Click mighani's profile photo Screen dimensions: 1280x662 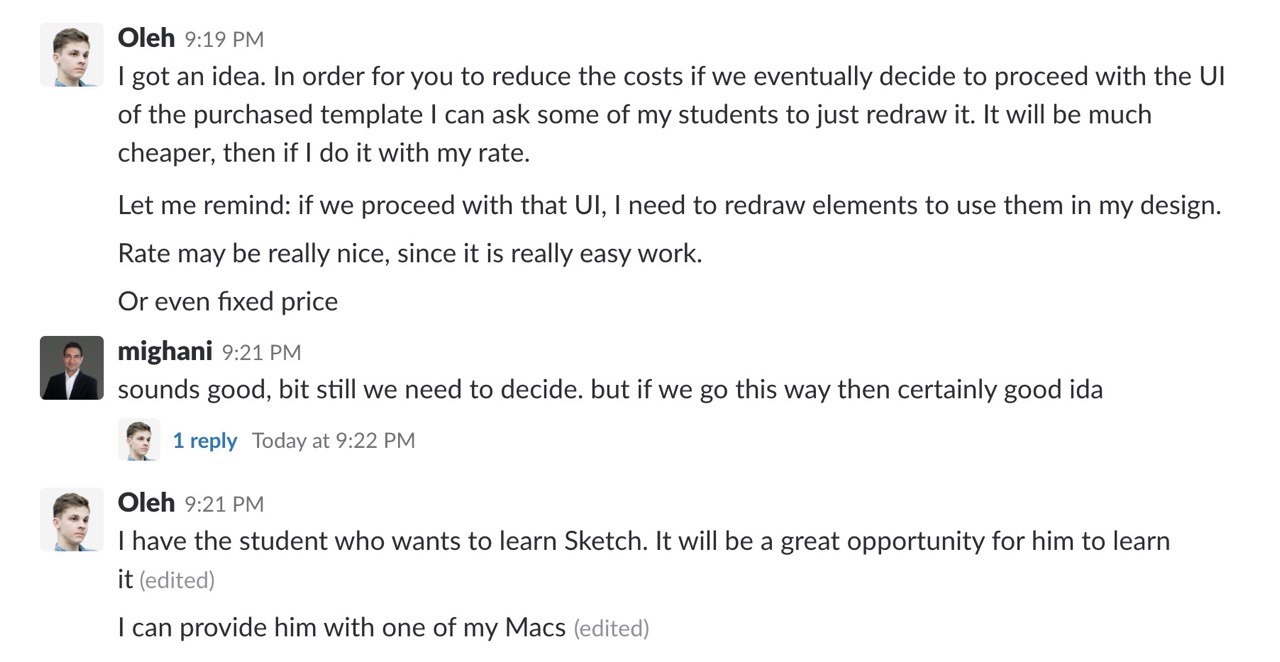coord(72,368)
